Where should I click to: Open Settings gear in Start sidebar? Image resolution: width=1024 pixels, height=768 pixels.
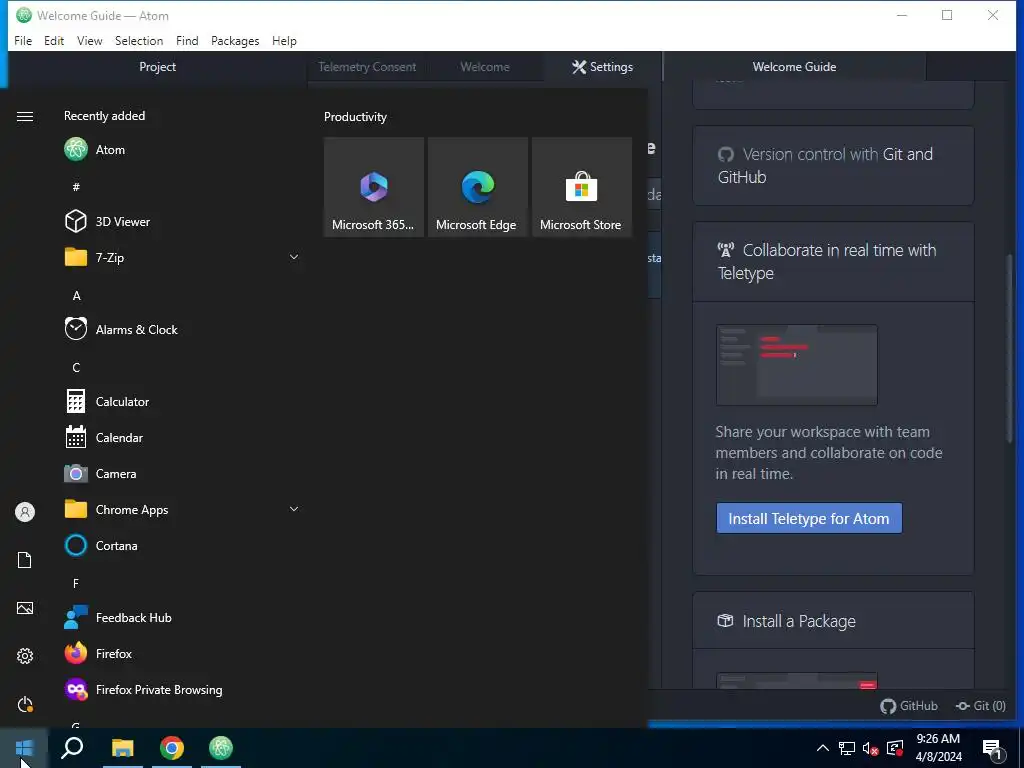point(25,656)
